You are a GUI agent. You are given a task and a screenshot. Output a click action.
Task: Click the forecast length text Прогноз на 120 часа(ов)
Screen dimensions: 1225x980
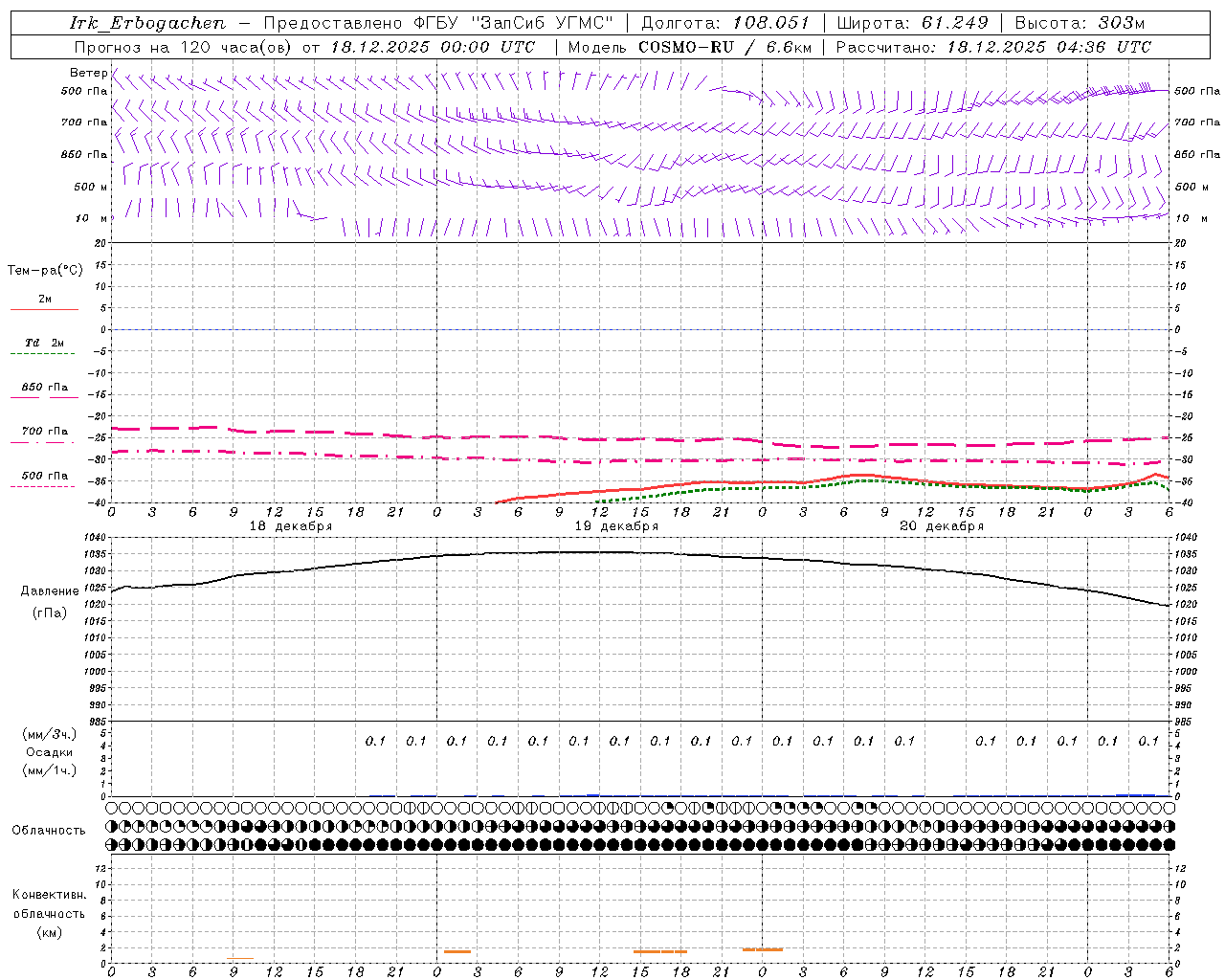[184, 47]
